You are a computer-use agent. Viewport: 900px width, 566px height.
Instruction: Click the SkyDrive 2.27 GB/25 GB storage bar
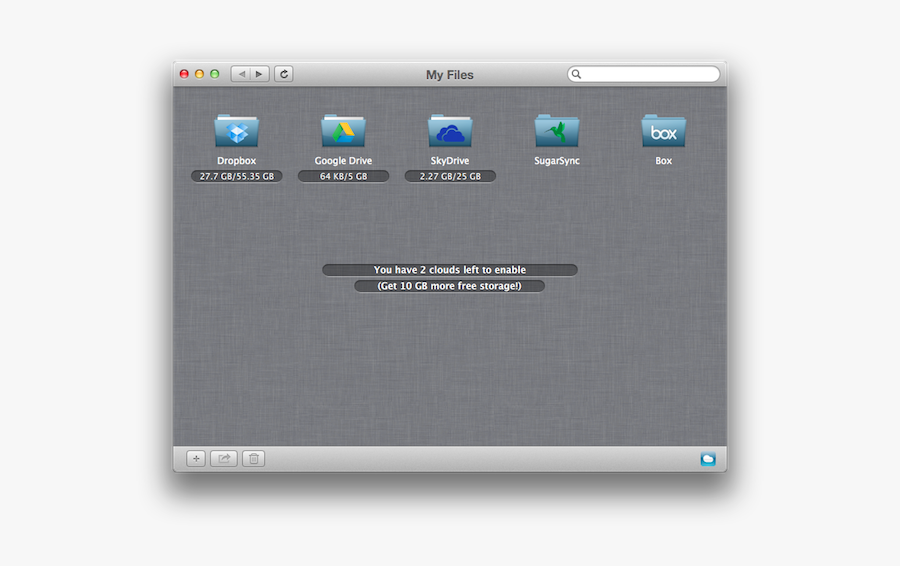point(450,176)
